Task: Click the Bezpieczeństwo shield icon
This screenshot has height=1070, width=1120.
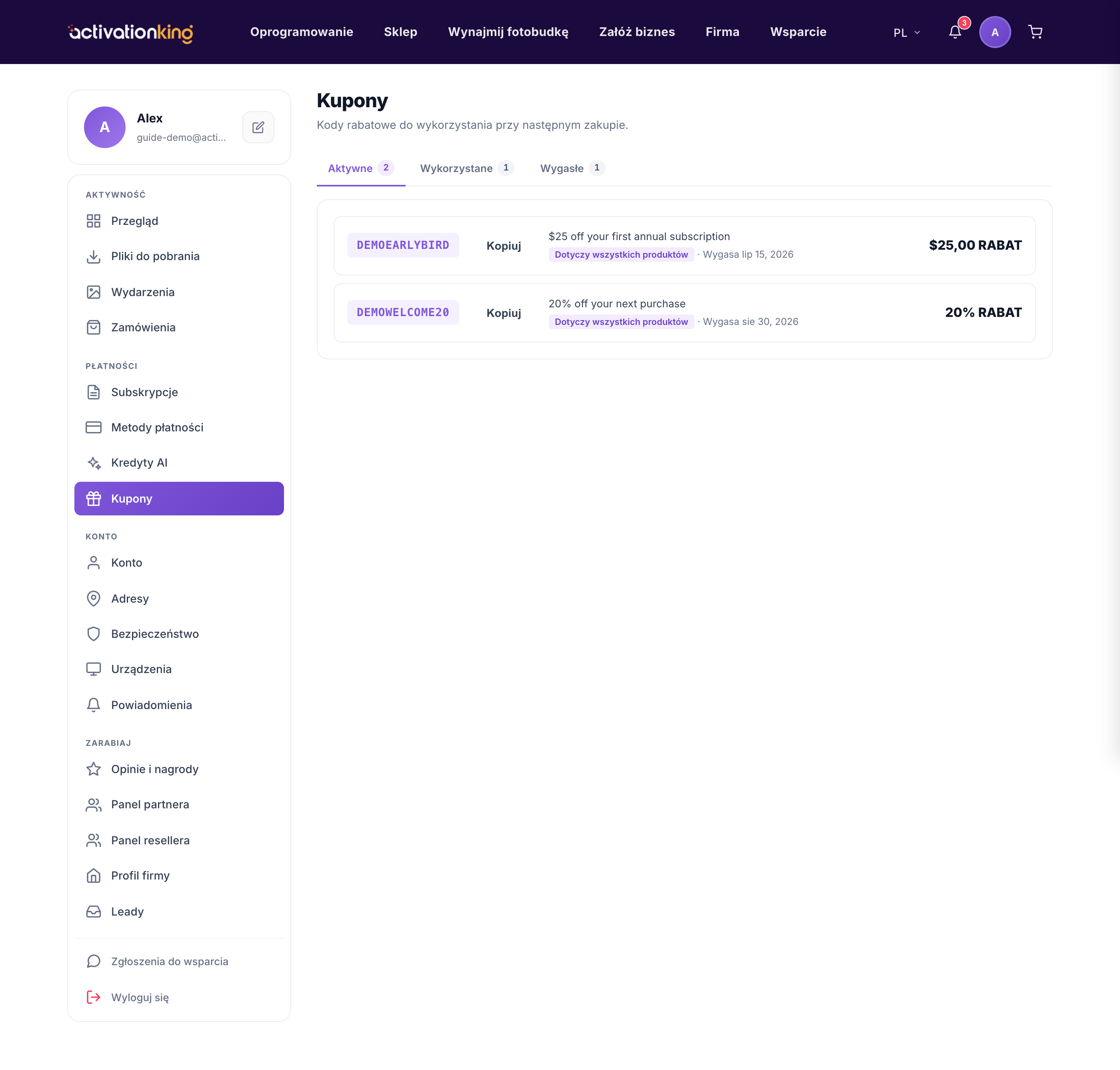Action: 94,634
